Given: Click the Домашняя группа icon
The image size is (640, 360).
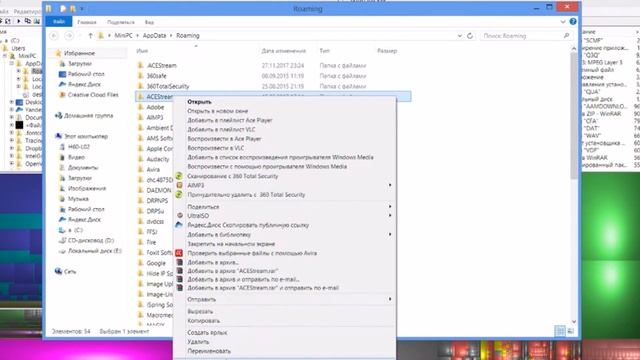Looking at the screenshot, I should (x=58, y=116).
